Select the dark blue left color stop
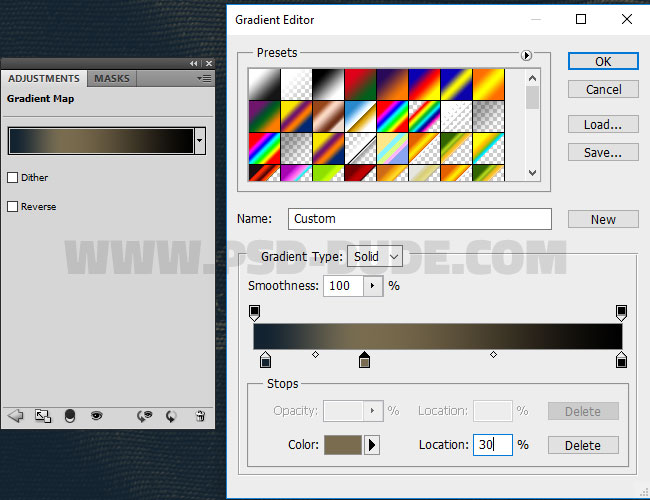The width and height of the screenshot is (650, 500). pyautogui.click(x=265, y=360)
